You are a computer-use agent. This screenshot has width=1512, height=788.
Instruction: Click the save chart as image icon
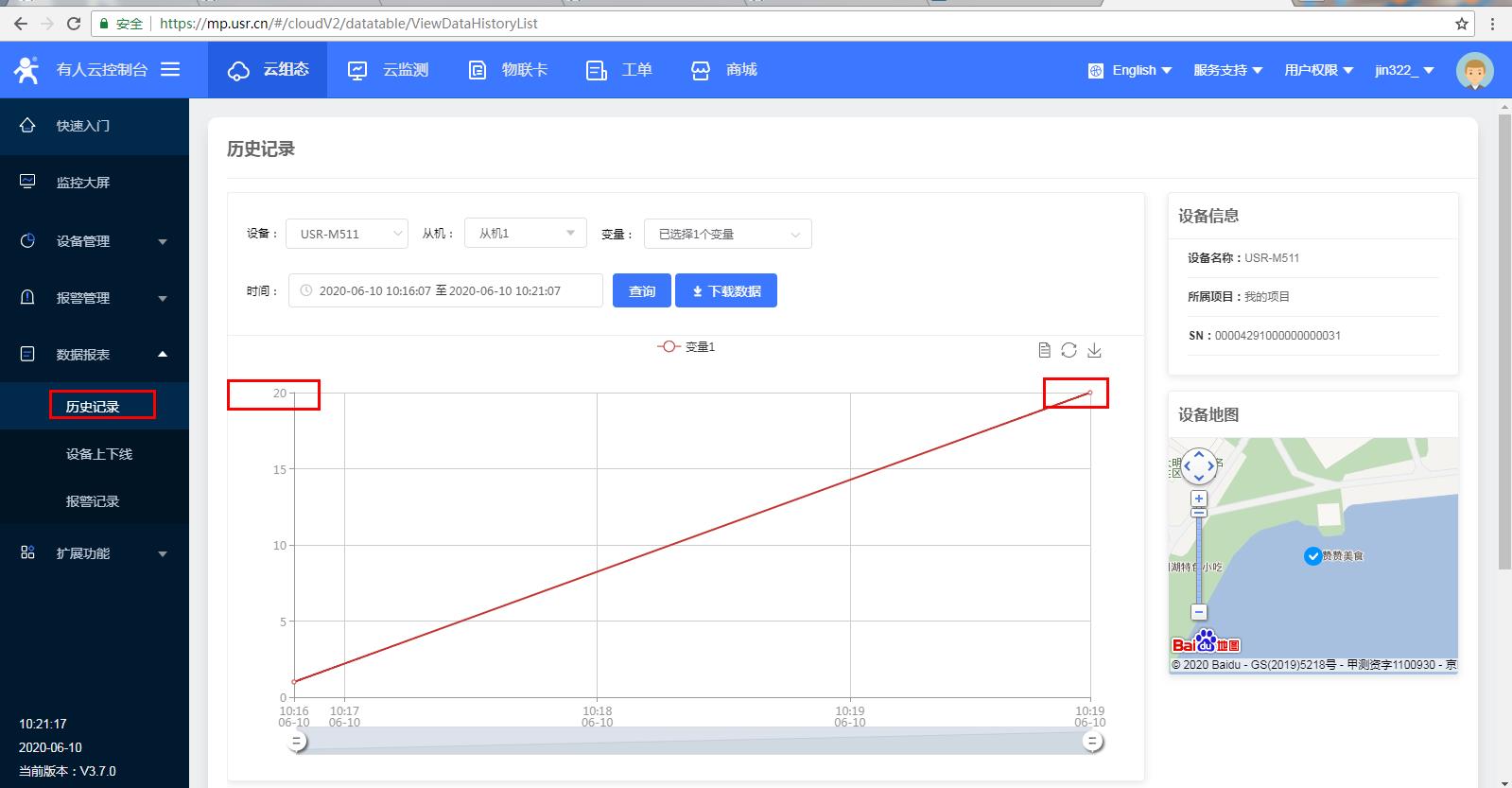(x=1094, y=350)
